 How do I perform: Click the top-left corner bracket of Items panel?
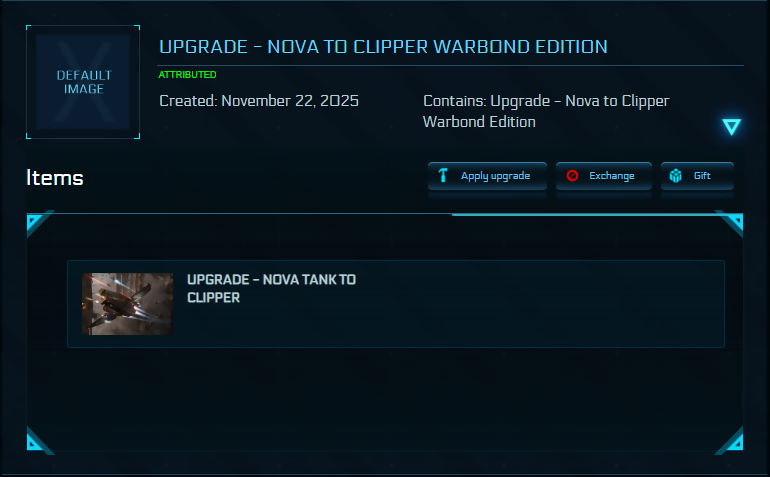[x=36, y=223]
